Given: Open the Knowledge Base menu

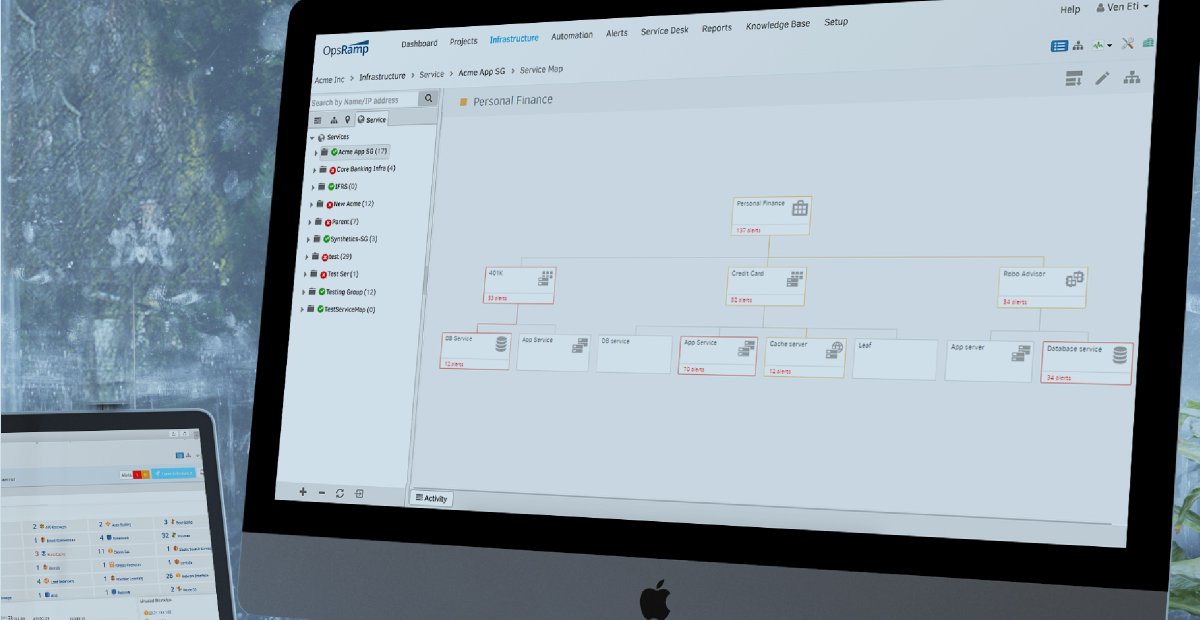Looking at the screenshot, I should [779, 26].
